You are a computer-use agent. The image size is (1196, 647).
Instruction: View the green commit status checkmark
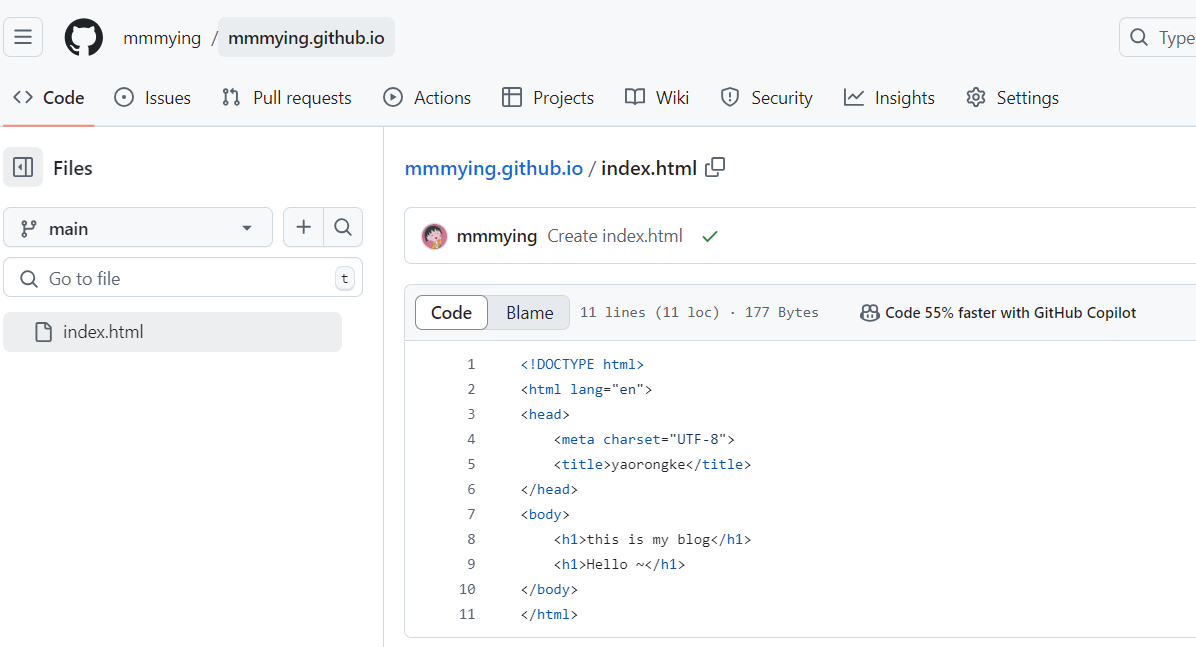(710, 237)
